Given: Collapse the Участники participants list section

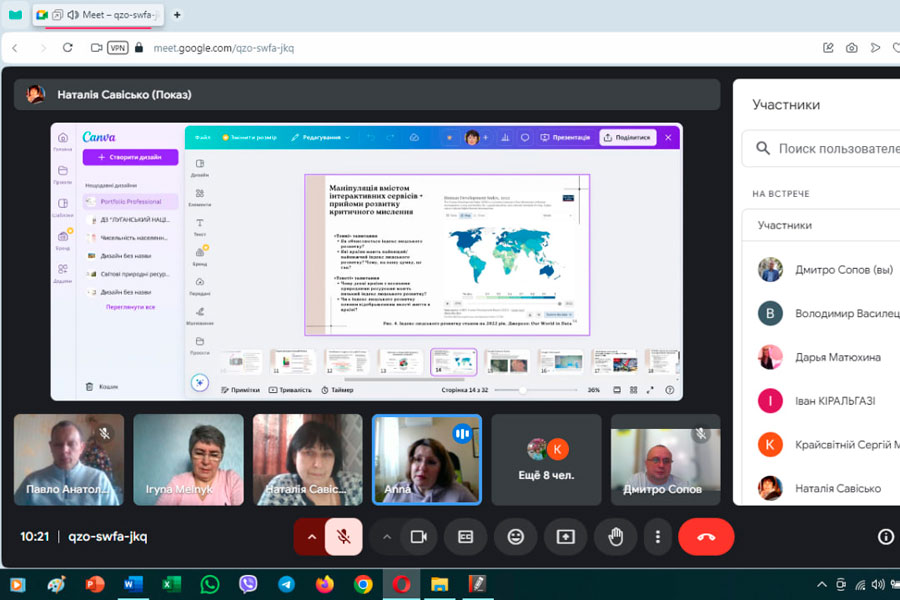Looking at the screenshot, I should (x=820, y=226).
